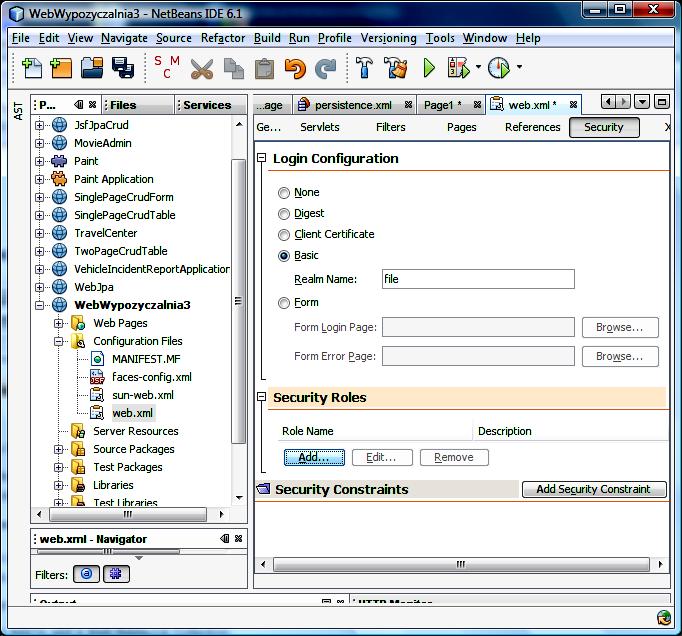Click the Redo arrow icon
Screen dimensions: 682x636
pos(326,69)
